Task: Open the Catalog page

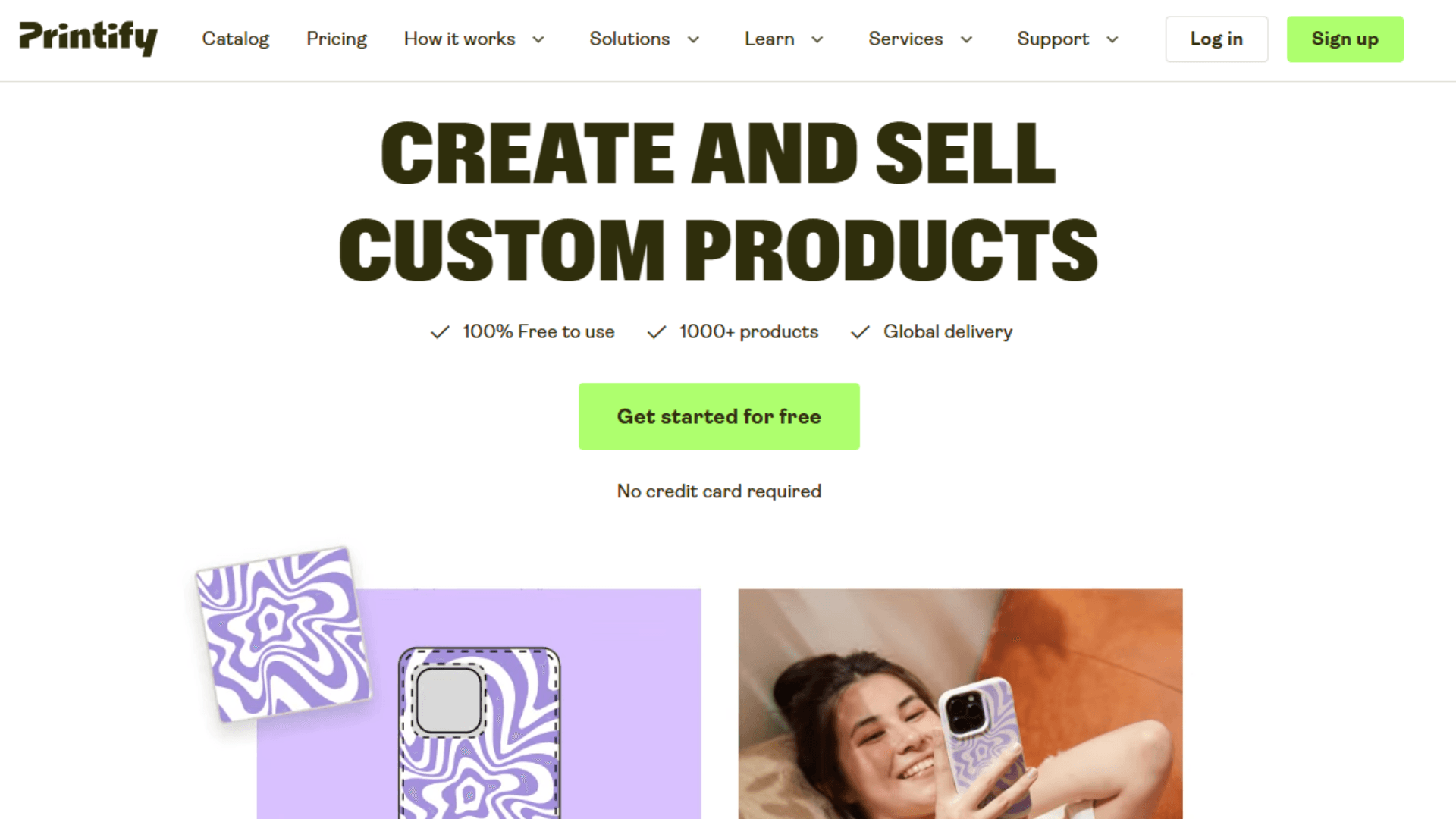Action: tap(236, 39)
